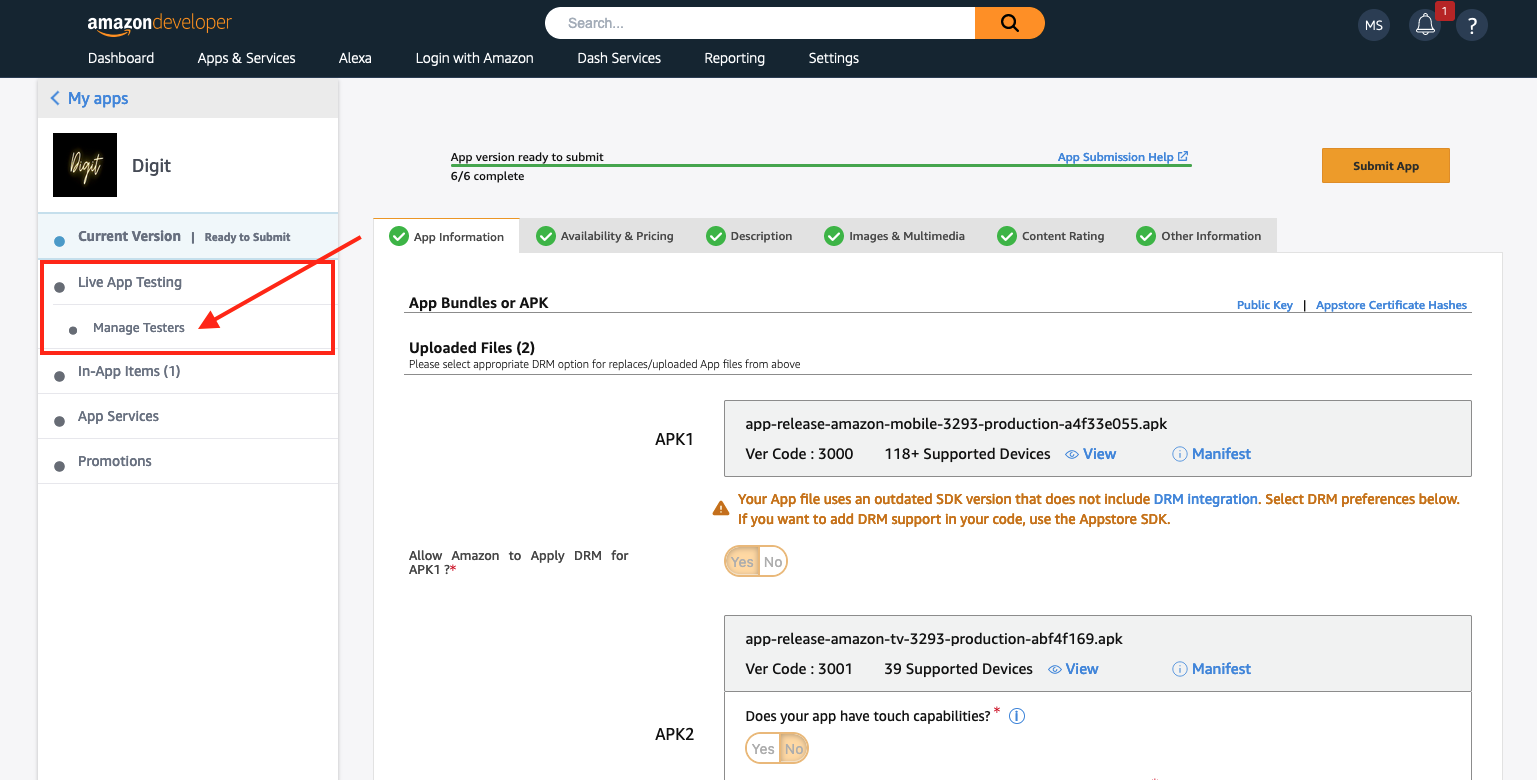Switch to the Other Information tab
Screen dimensions: 1537x780
tap(1199, 236)
